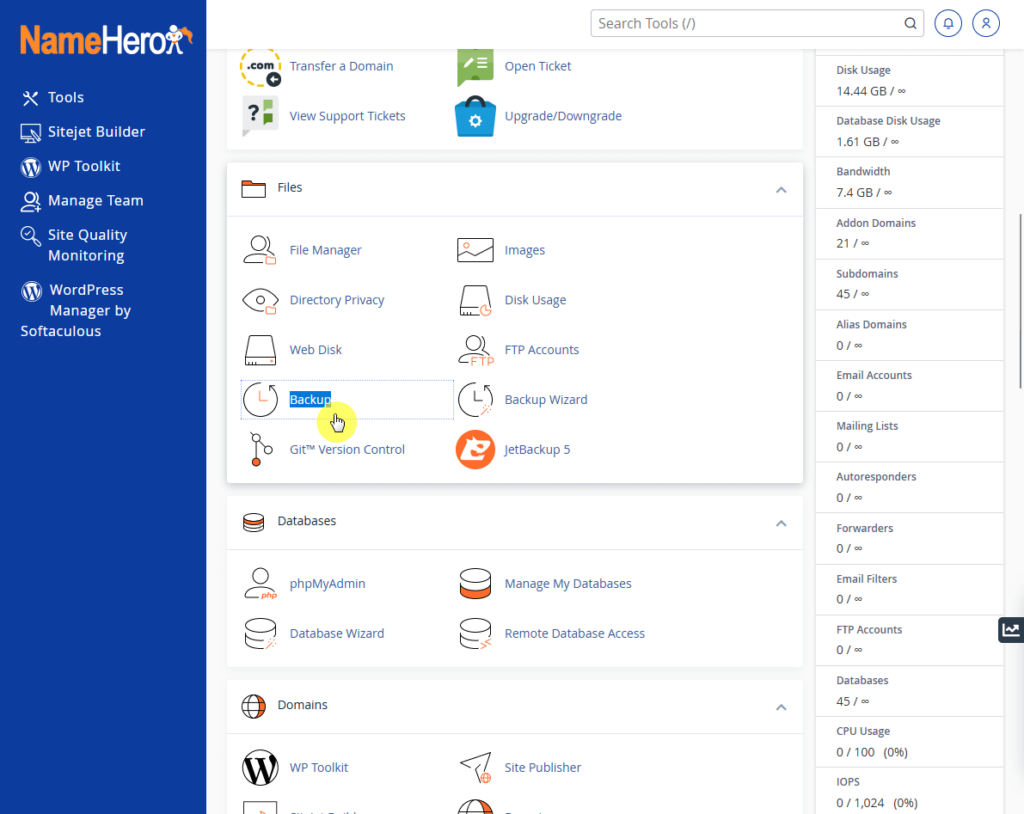This screenshot has height=814, width=1024.
Task: Click the Database Wizard icon
Action: pyautogui.click(x=260, y=634)
